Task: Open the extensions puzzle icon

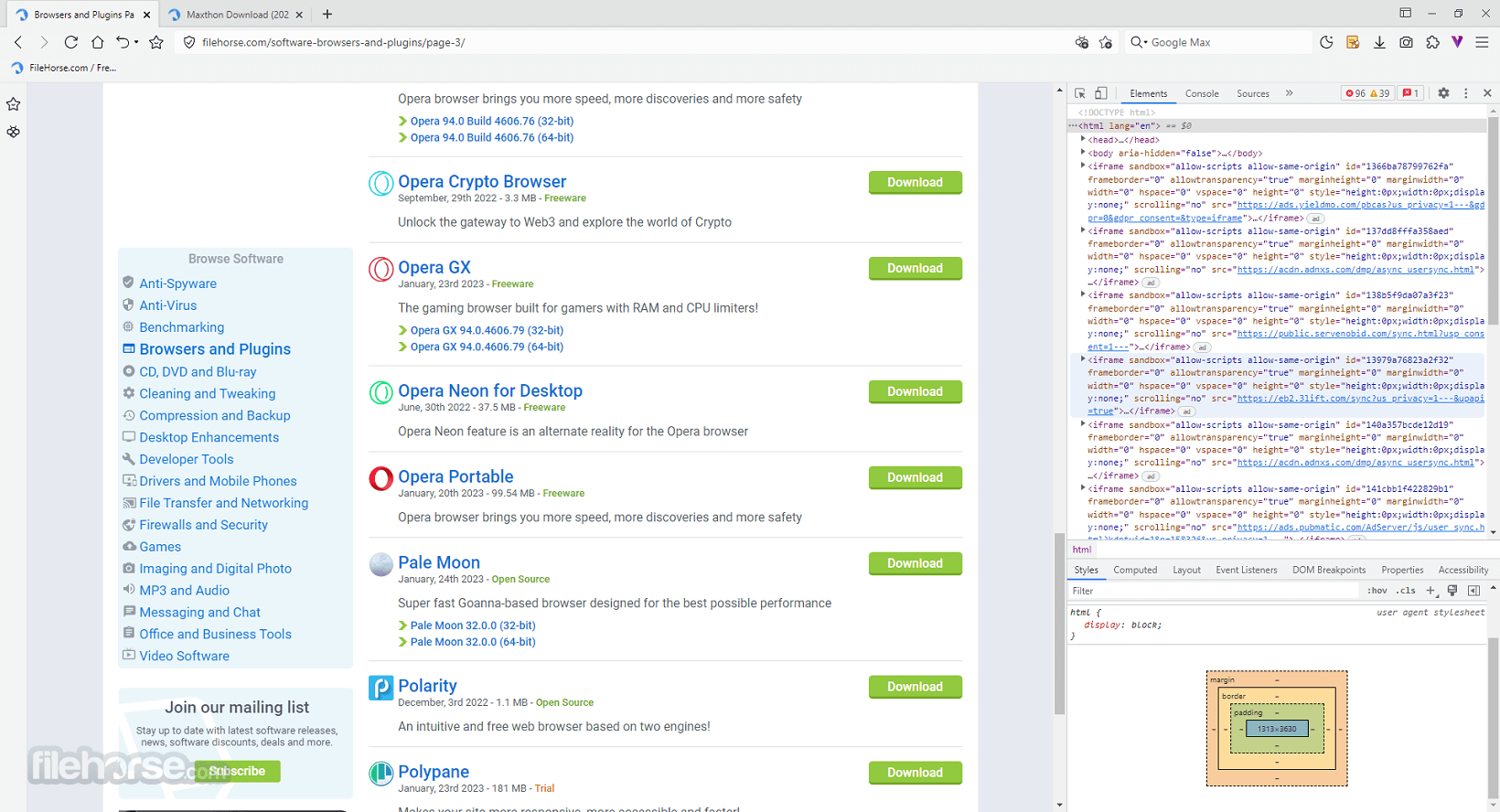Action: (1432, 42)
